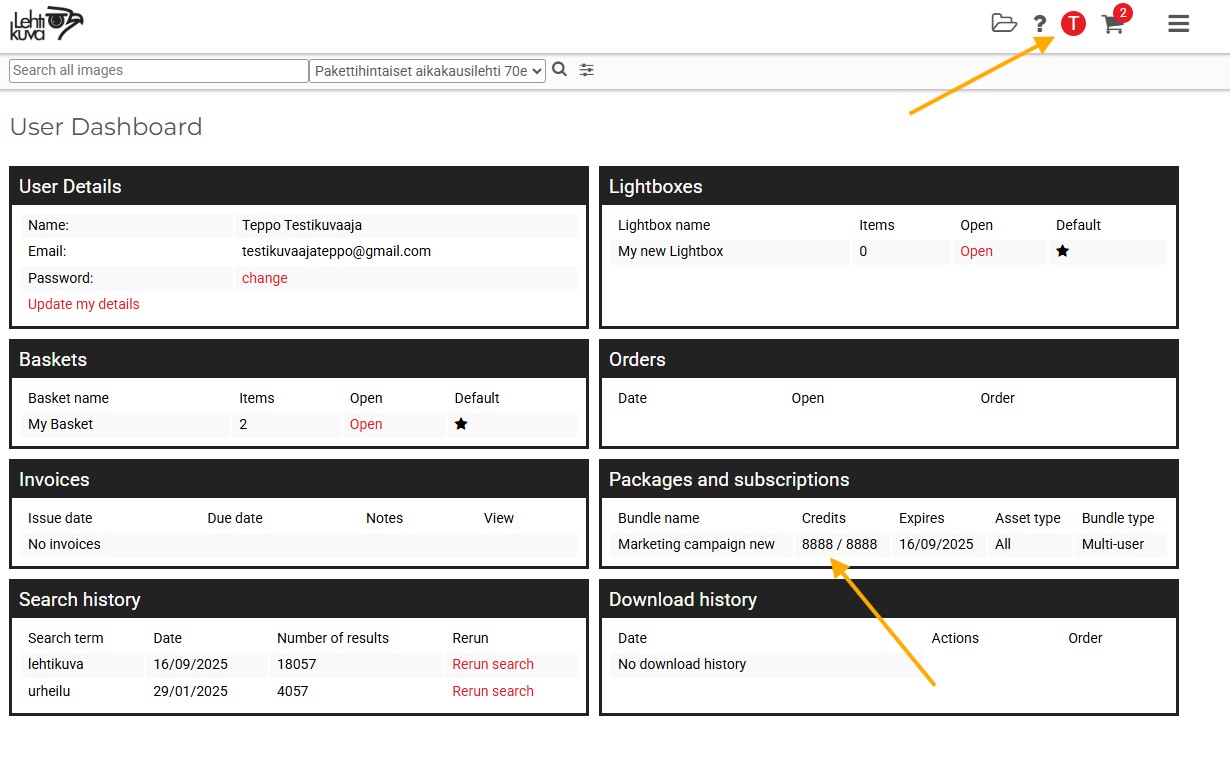This screenshot has width=1230, height=767.
Task: Open the lightbox folder icon
Action: click(1003, 24)
